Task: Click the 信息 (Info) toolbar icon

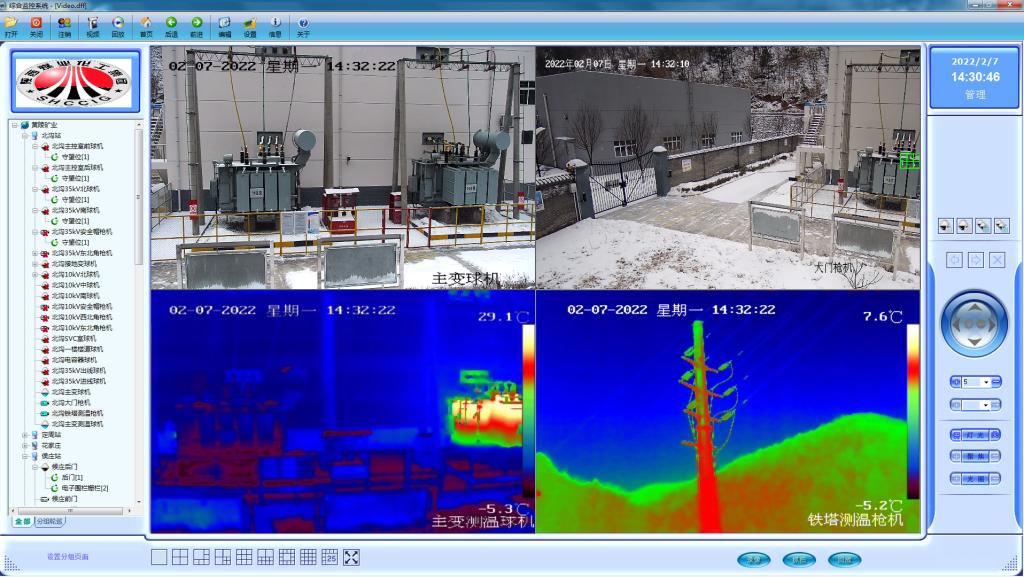Action: pos(275,23)
